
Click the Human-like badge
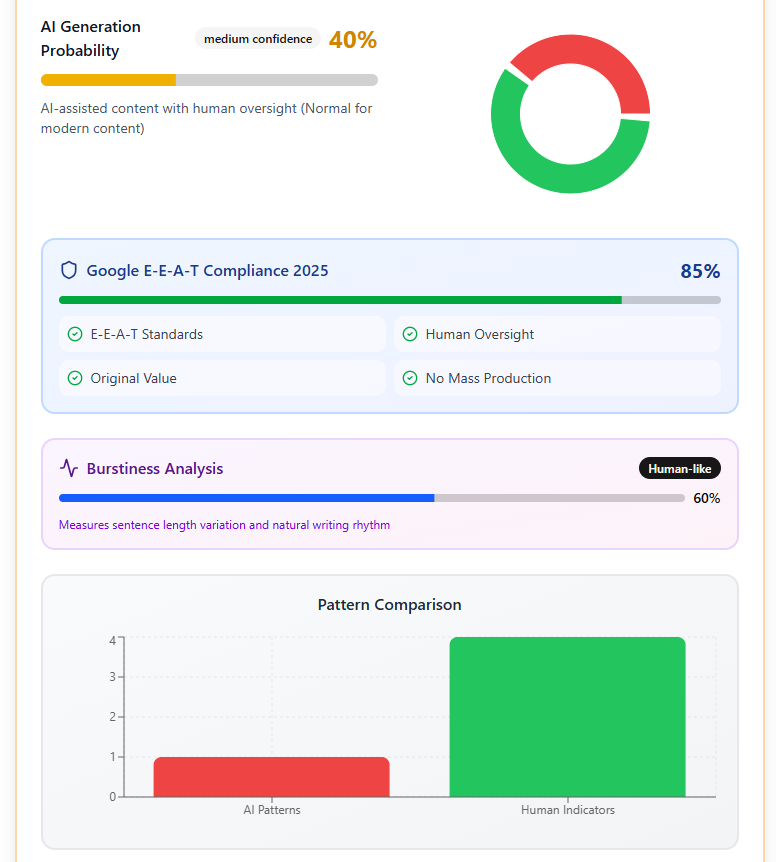[679, 468]
